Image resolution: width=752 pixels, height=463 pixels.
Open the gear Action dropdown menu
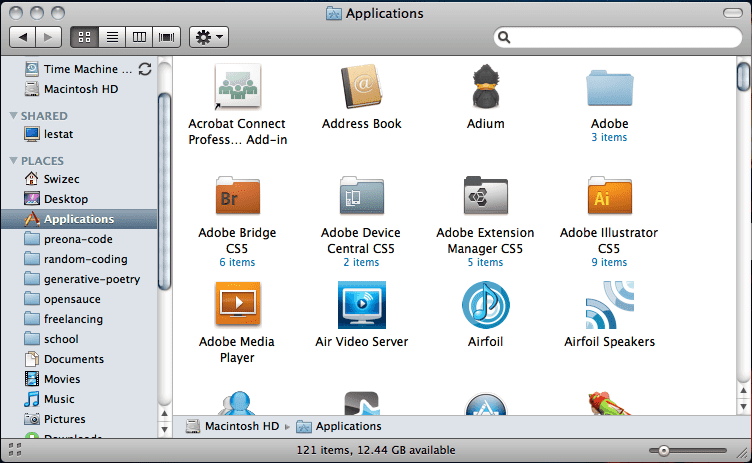point(210,37)
